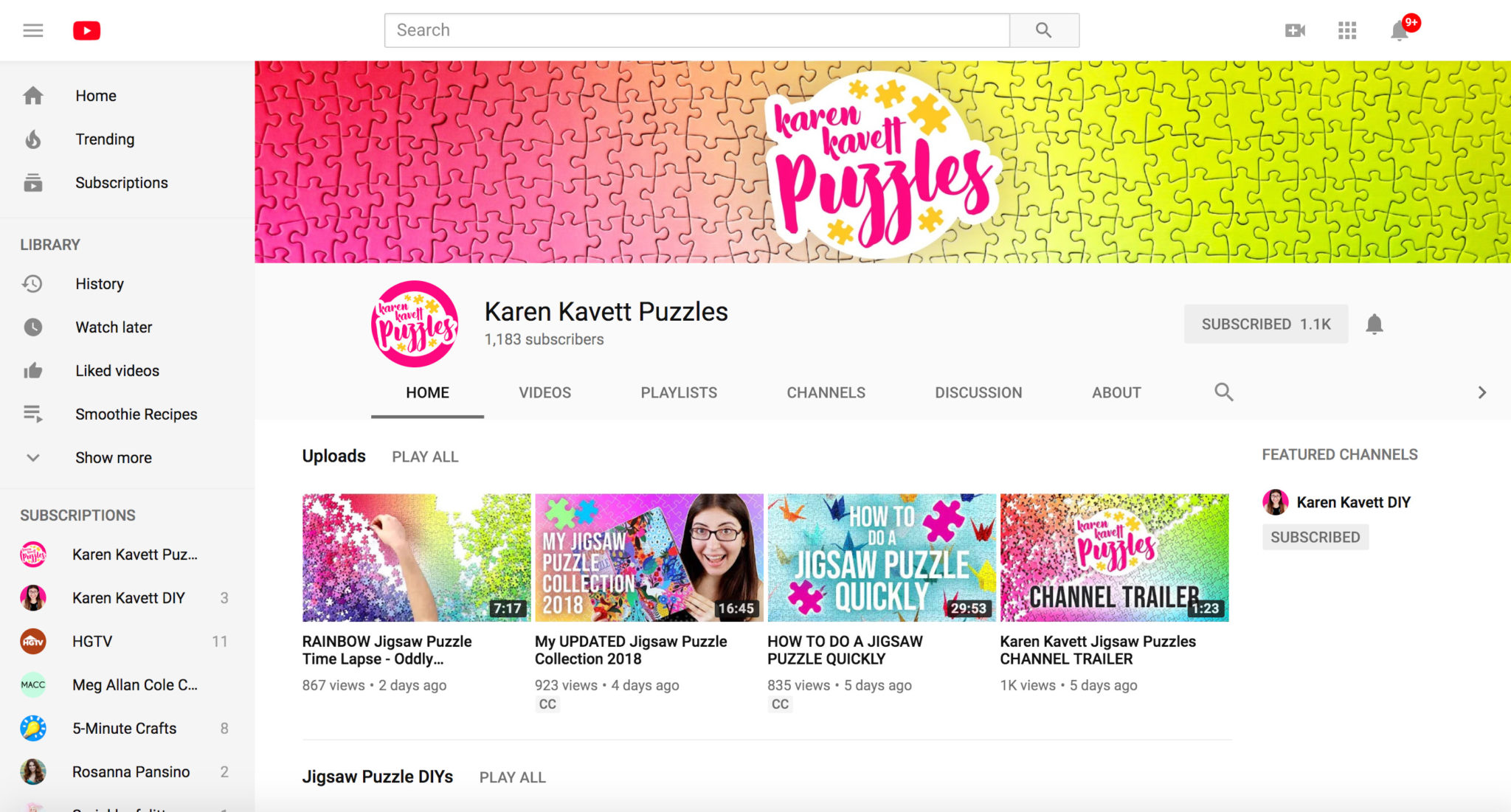Viewport: 1511px width, 812px height.
Task: Open the Jigsaw Puzzle DIYs heading
Action: 377,777
